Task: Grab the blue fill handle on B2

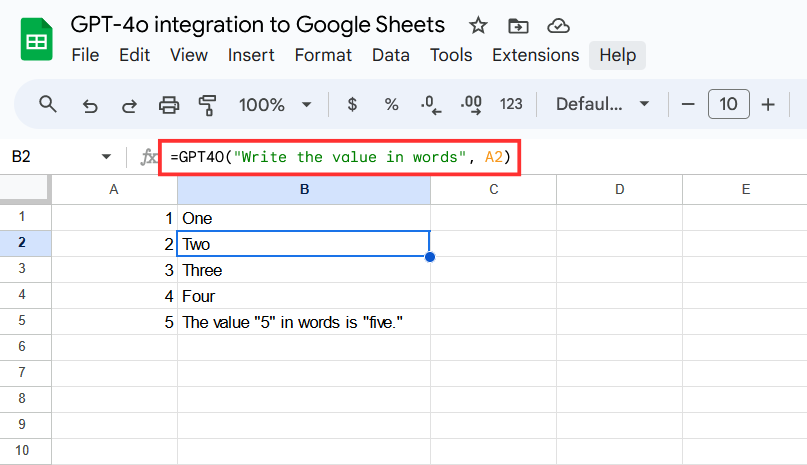Action: [x=430, y=256]
